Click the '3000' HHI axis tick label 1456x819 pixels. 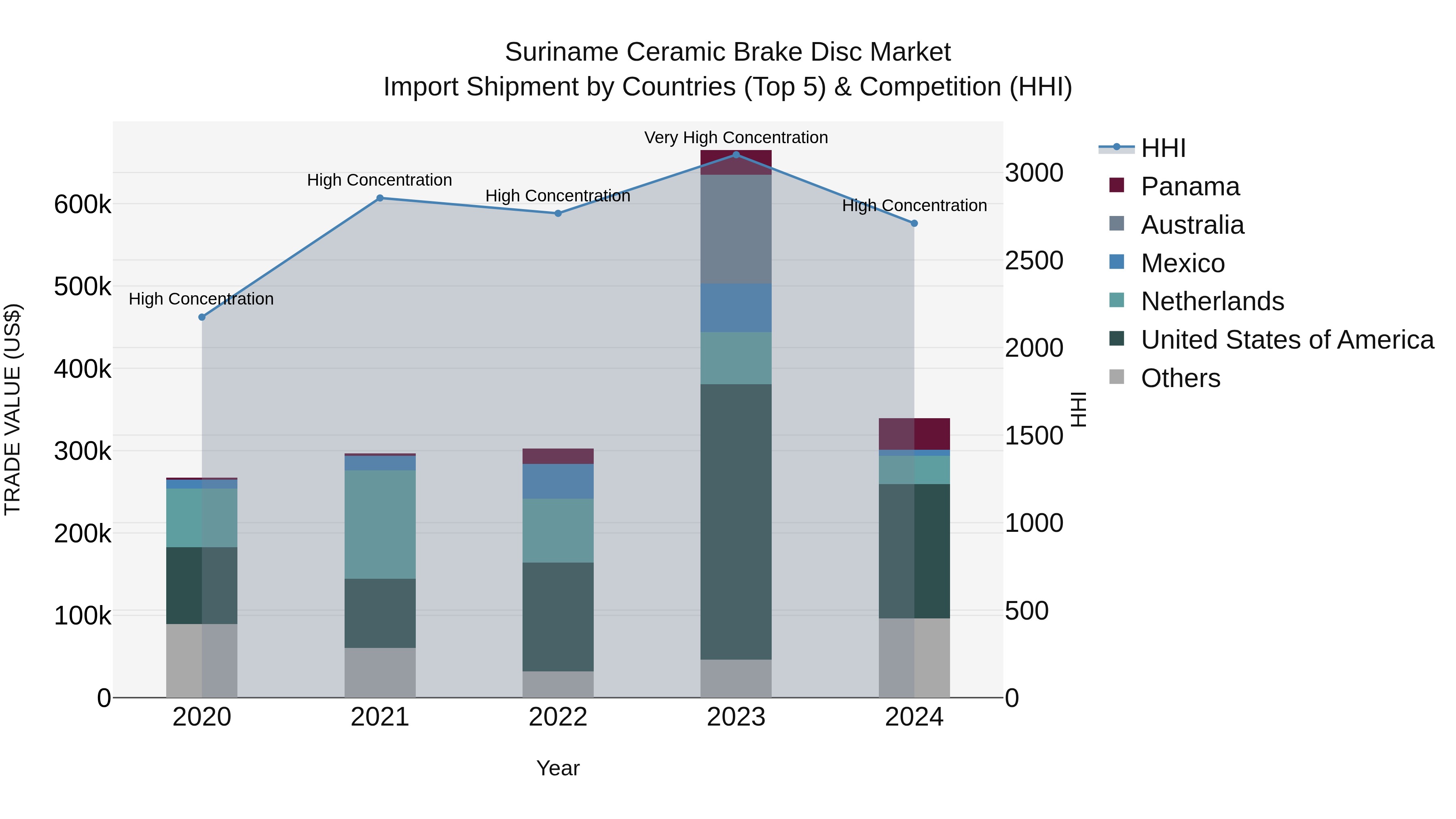[1034, 172]
